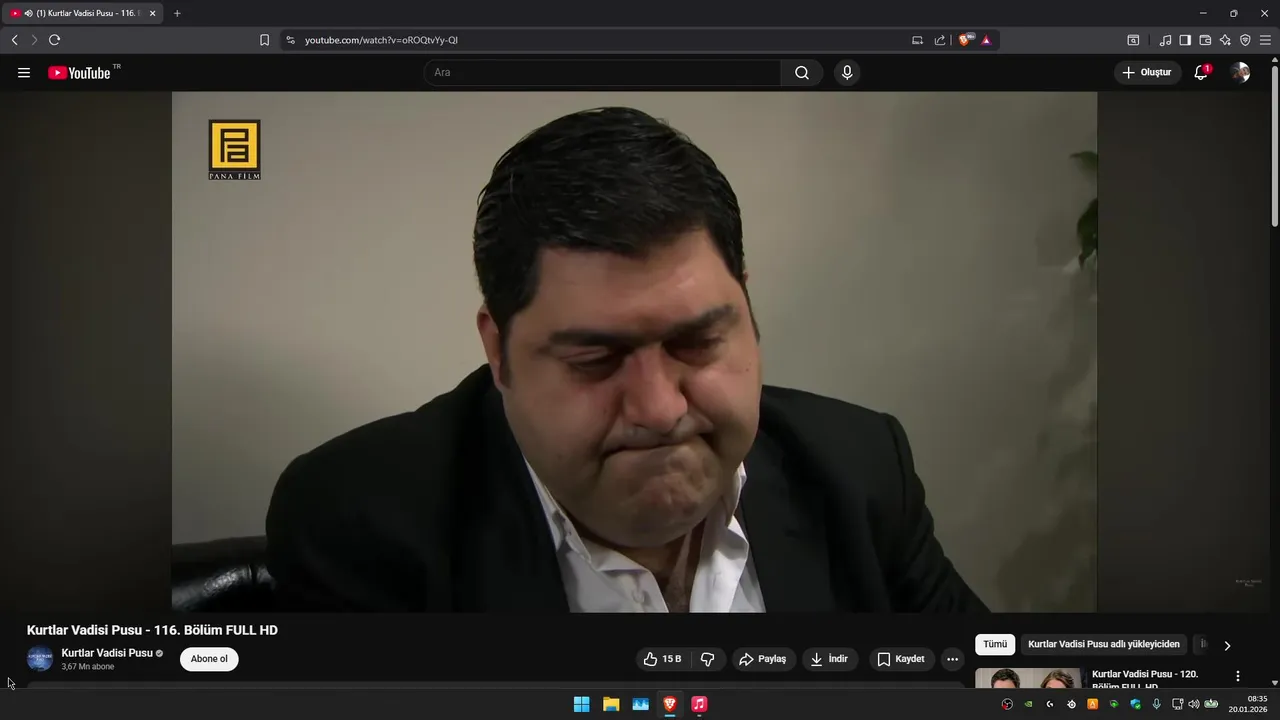
Task: Click the İndir download button
Action: [x=830, y=659]
